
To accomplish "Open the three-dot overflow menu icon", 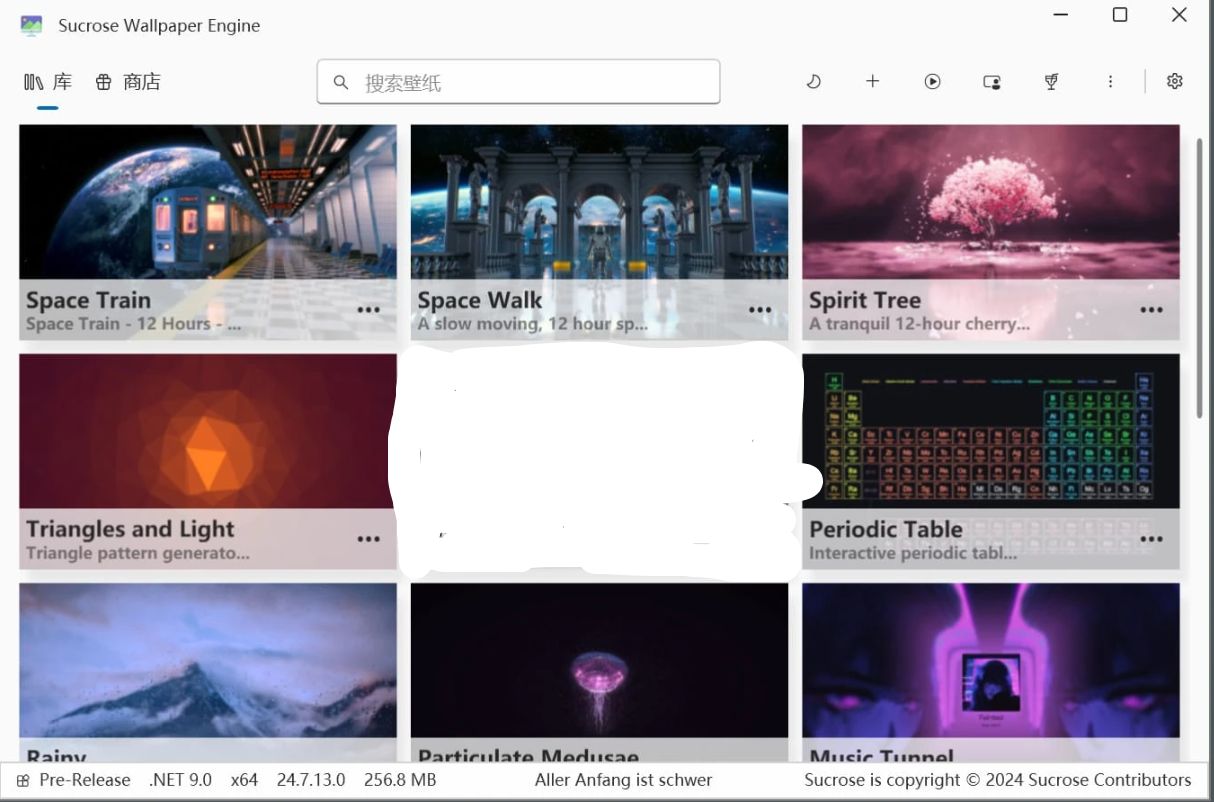I will (1111, 81).
